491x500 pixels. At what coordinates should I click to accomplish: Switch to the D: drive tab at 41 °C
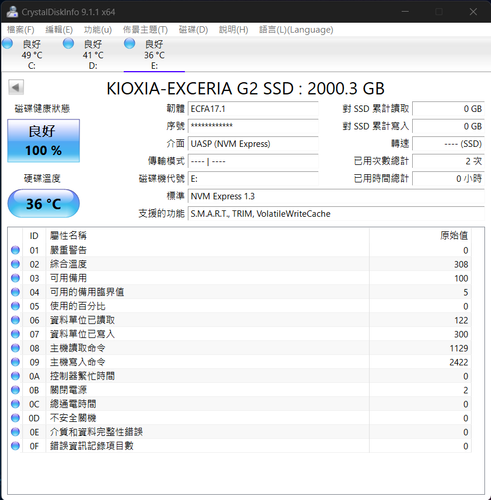(x=93, y=55)
